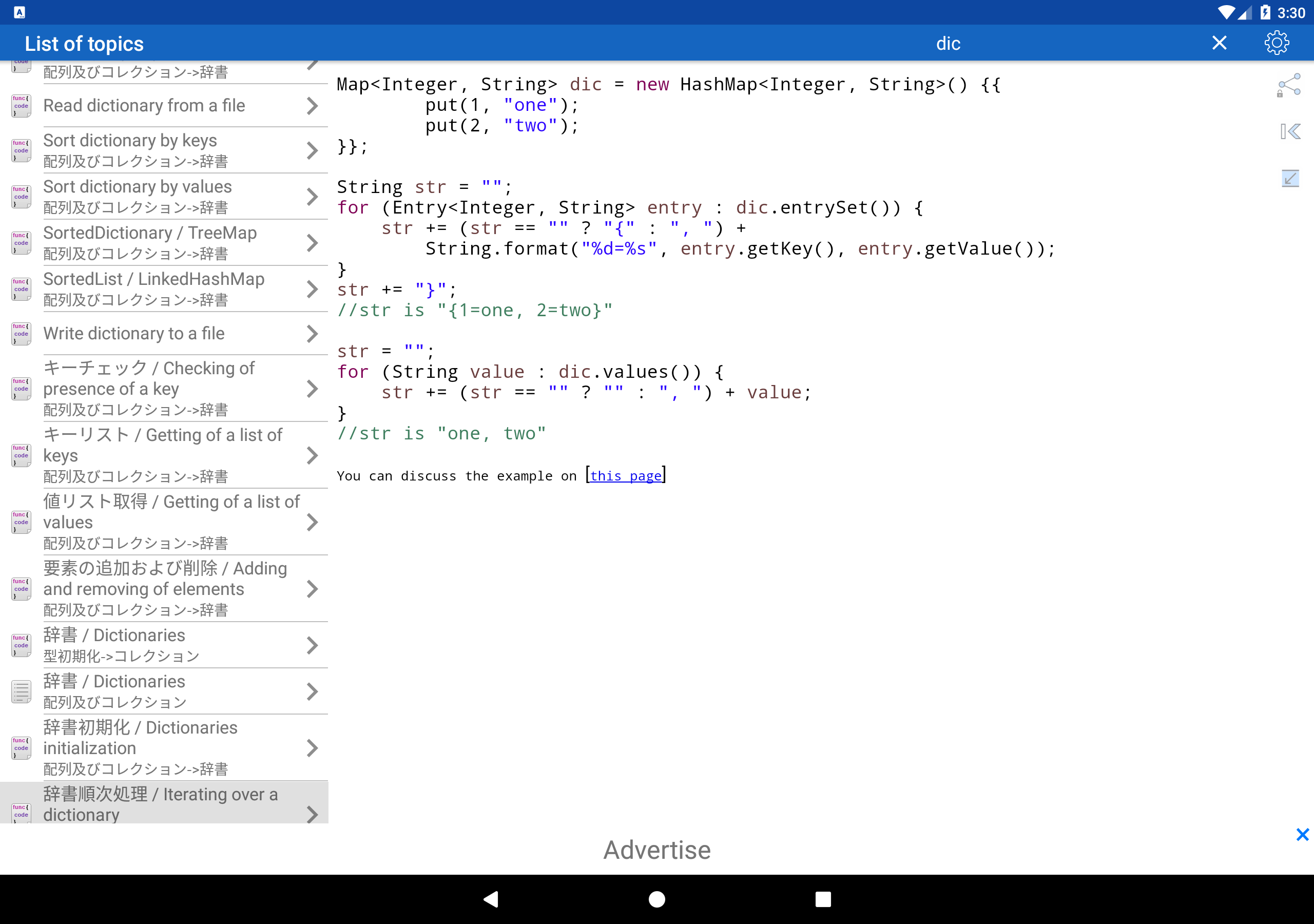Tap chevron next to Adding and removing of elements

[312, 589]
